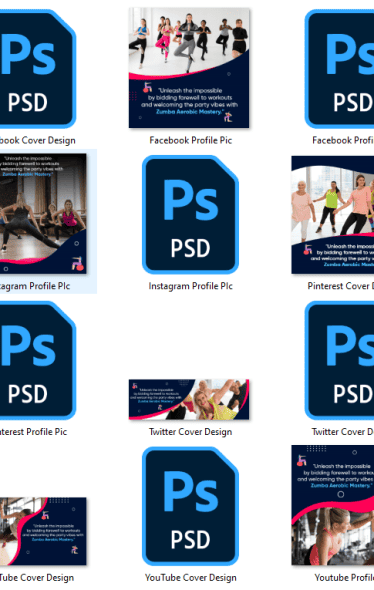Select the Twitter Cover Design PSD file icon
The height and width of the screenshot is (590, 374).
(x=339, y=360)
